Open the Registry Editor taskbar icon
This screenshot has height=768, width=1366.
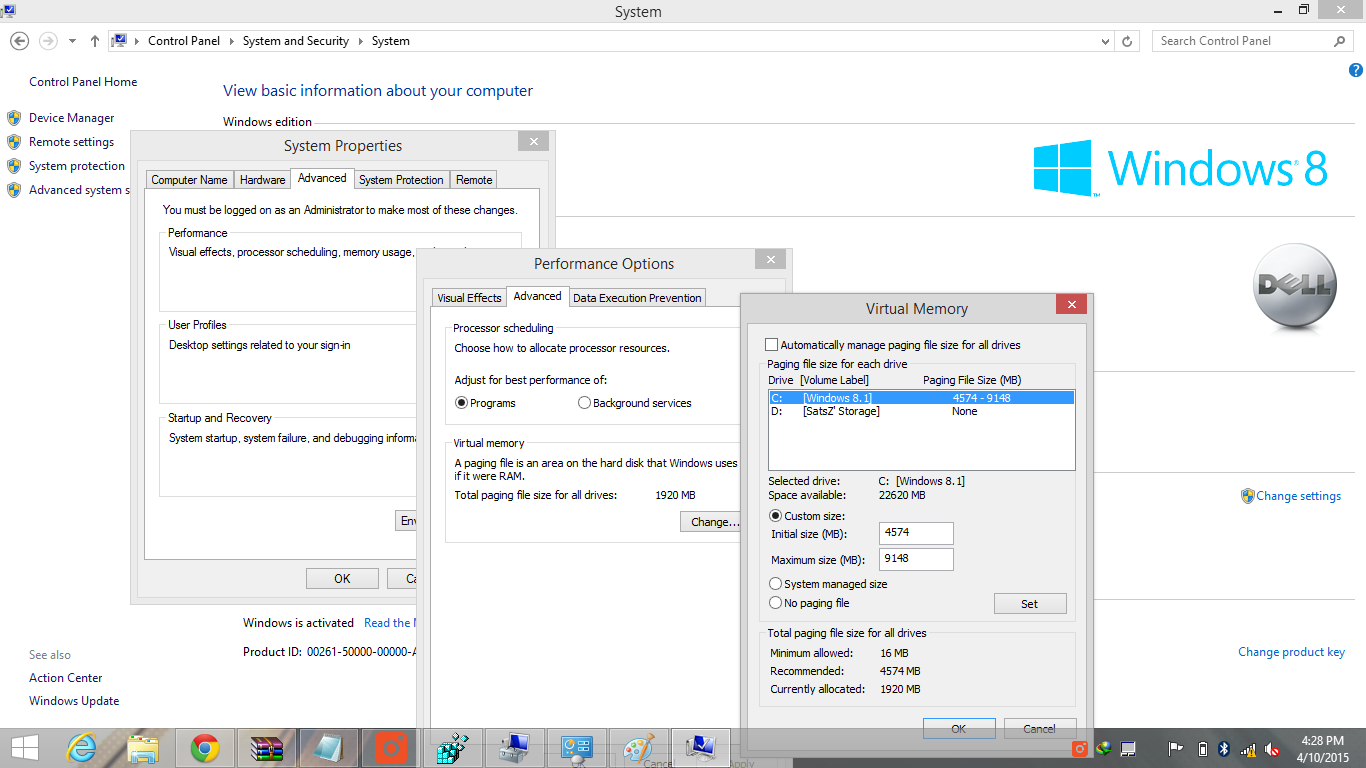coord(453,748)
